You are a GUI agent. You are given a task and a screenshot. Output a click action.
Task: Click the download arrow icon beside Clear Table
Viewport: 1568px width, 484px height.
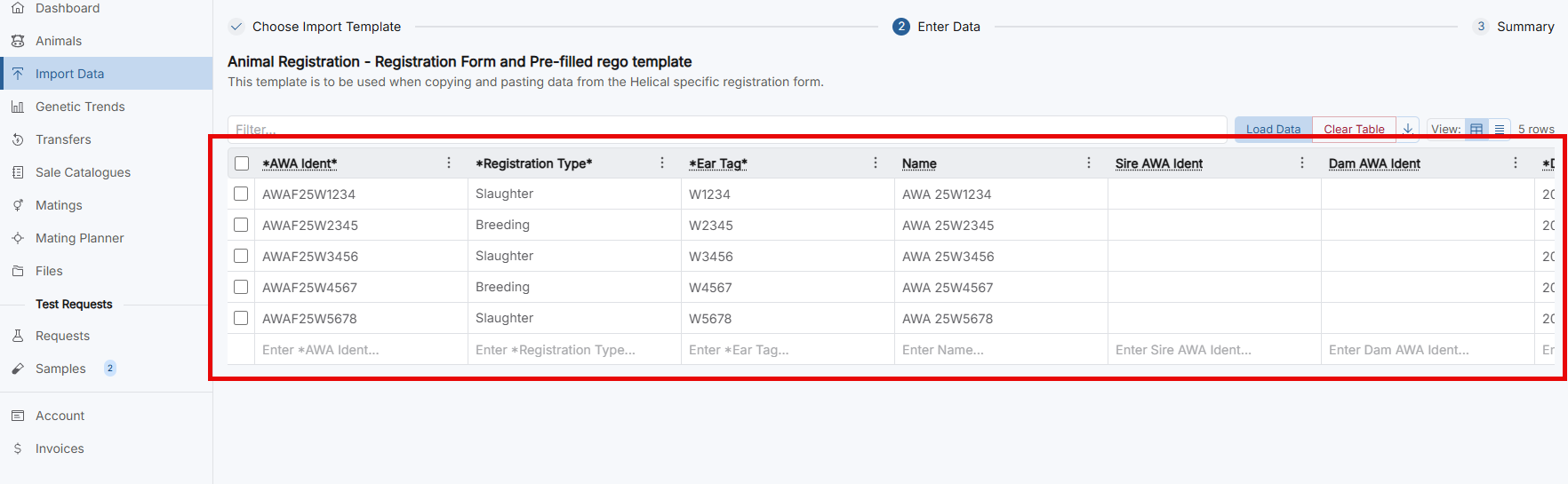(1408, 129)
